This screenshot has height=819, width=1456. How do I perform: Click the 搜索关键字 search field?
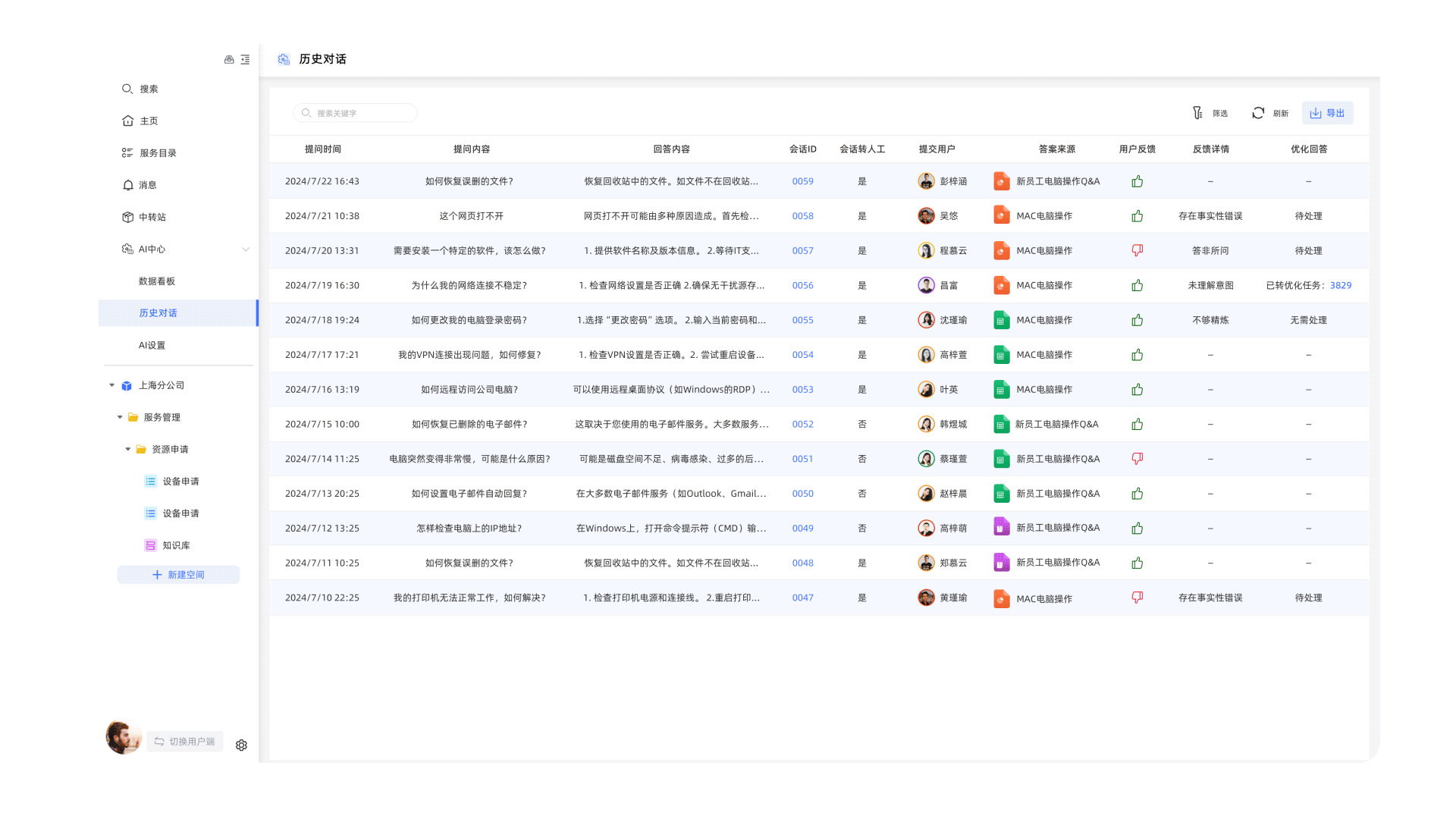(355, 113)
